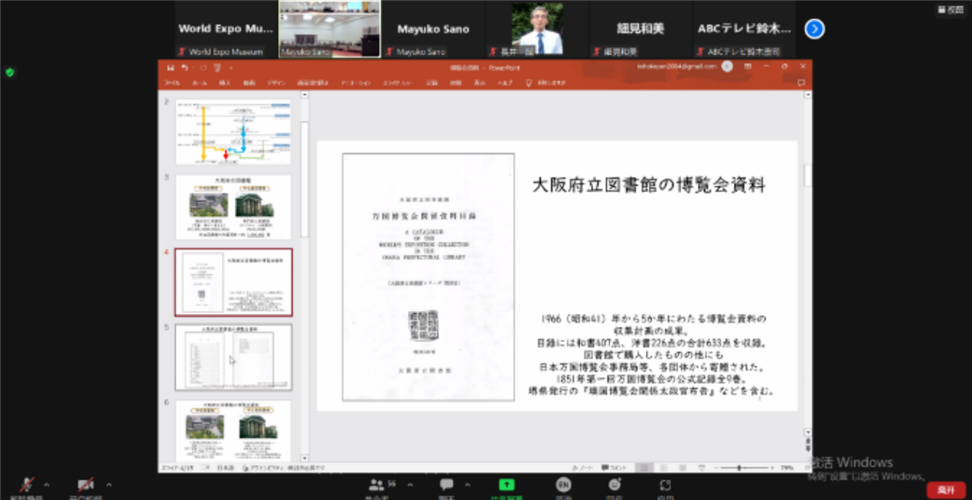Click the green encryption shield icon
Viewport: 972px width, 500px height.
point(10,72)
